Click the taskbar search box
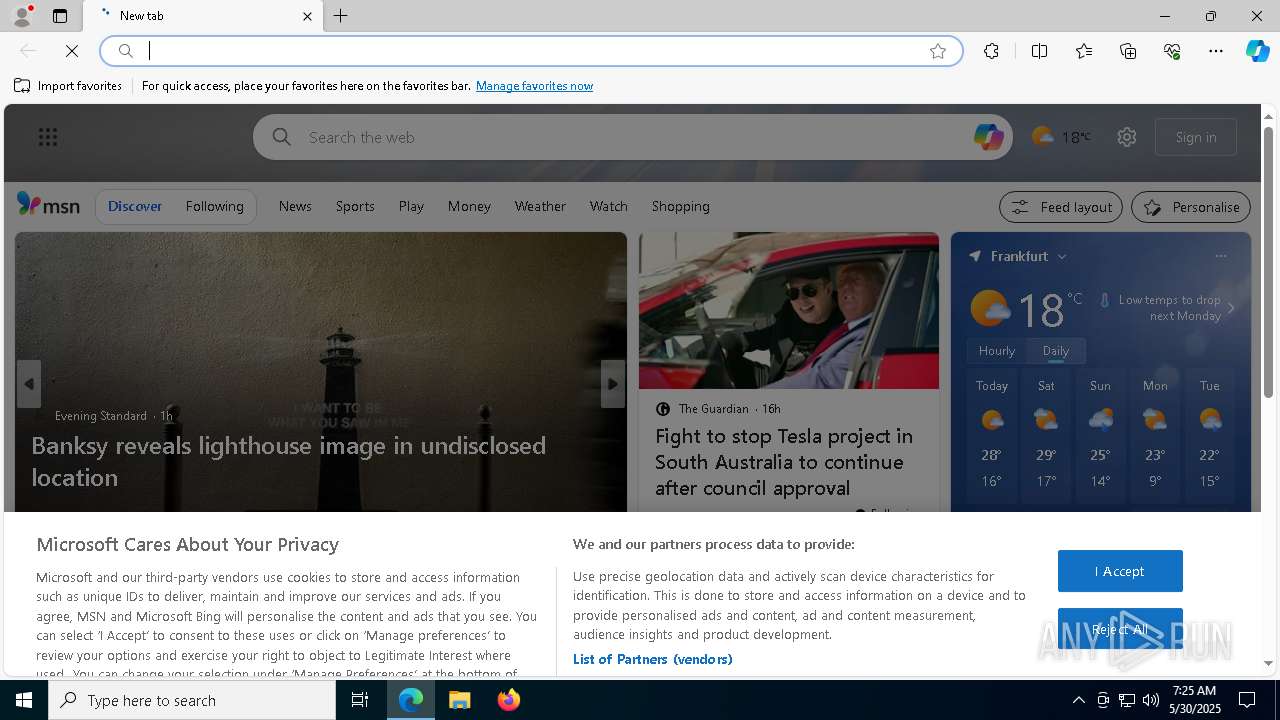Viewport: 1280px width, 720px height. 192,700
